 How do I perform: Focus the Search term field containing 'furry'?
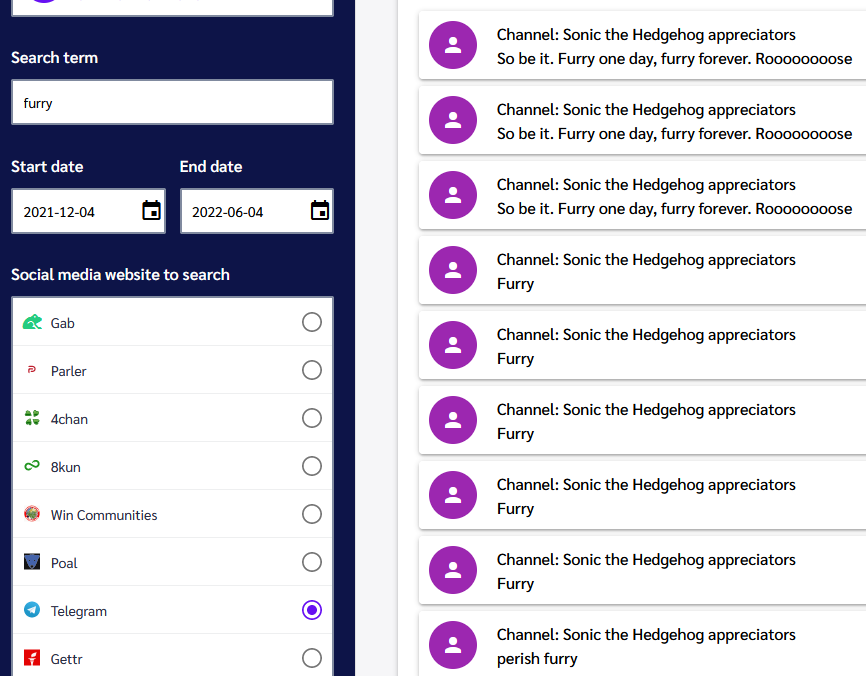[172, 102]
